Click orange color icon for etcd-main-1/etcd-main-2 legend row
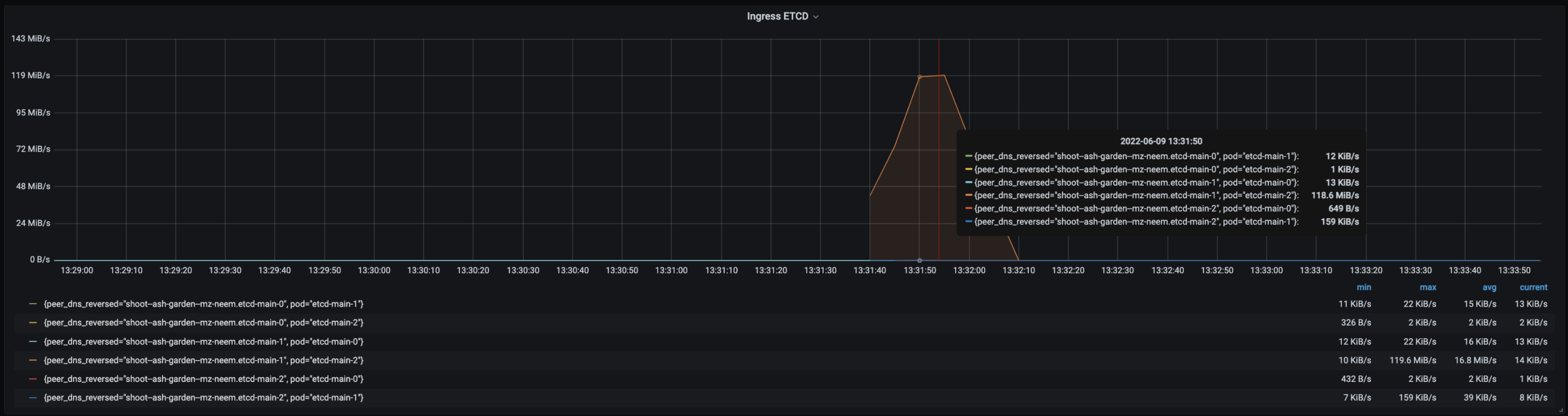The image size is (1568, 416). pos(33,361)
